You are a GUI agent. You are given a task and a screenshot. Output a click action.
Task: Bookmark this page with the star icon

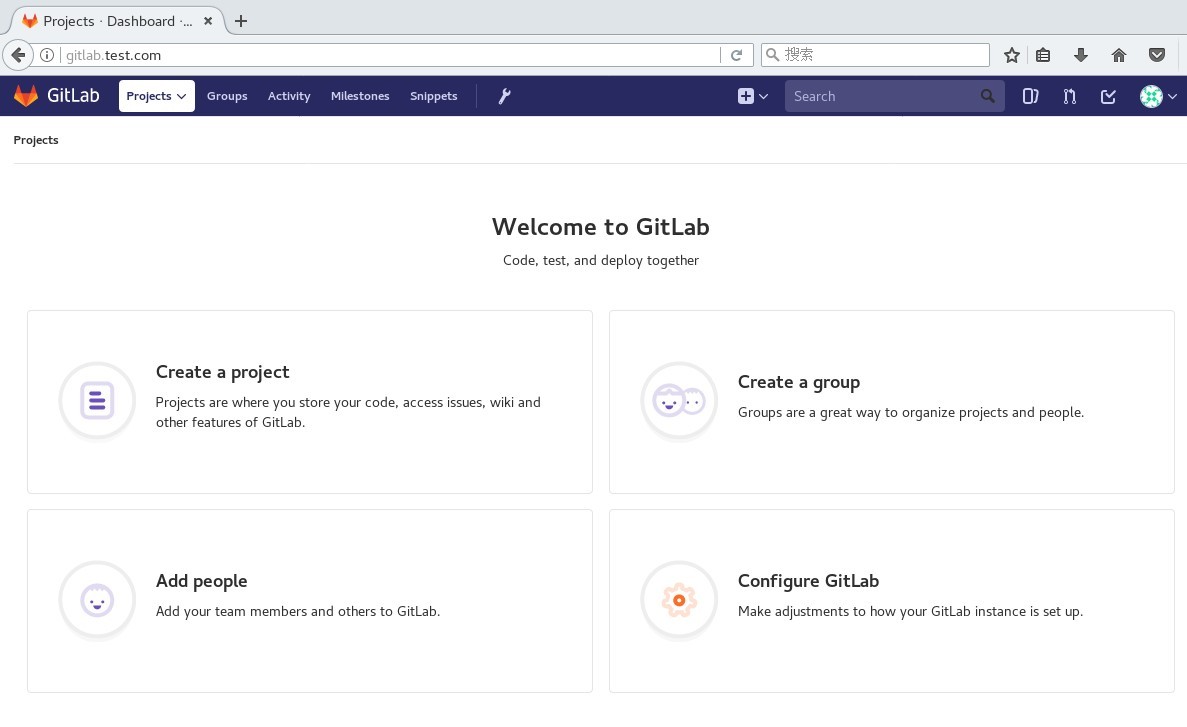pyautogui.click(x=1011, y=55)
